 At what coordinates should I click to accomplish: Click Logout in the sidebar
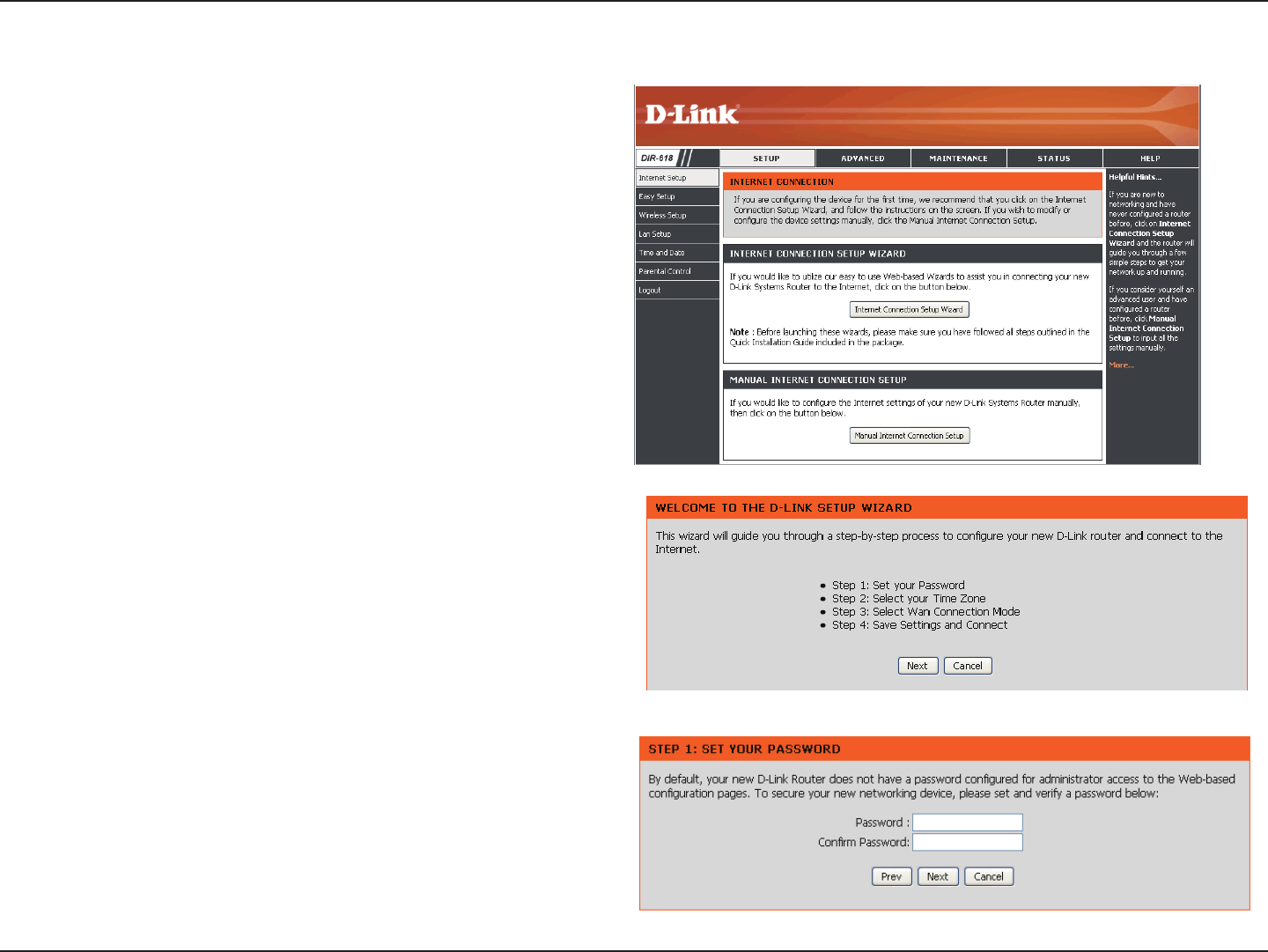pyautogui.click(x=677, y=290)
